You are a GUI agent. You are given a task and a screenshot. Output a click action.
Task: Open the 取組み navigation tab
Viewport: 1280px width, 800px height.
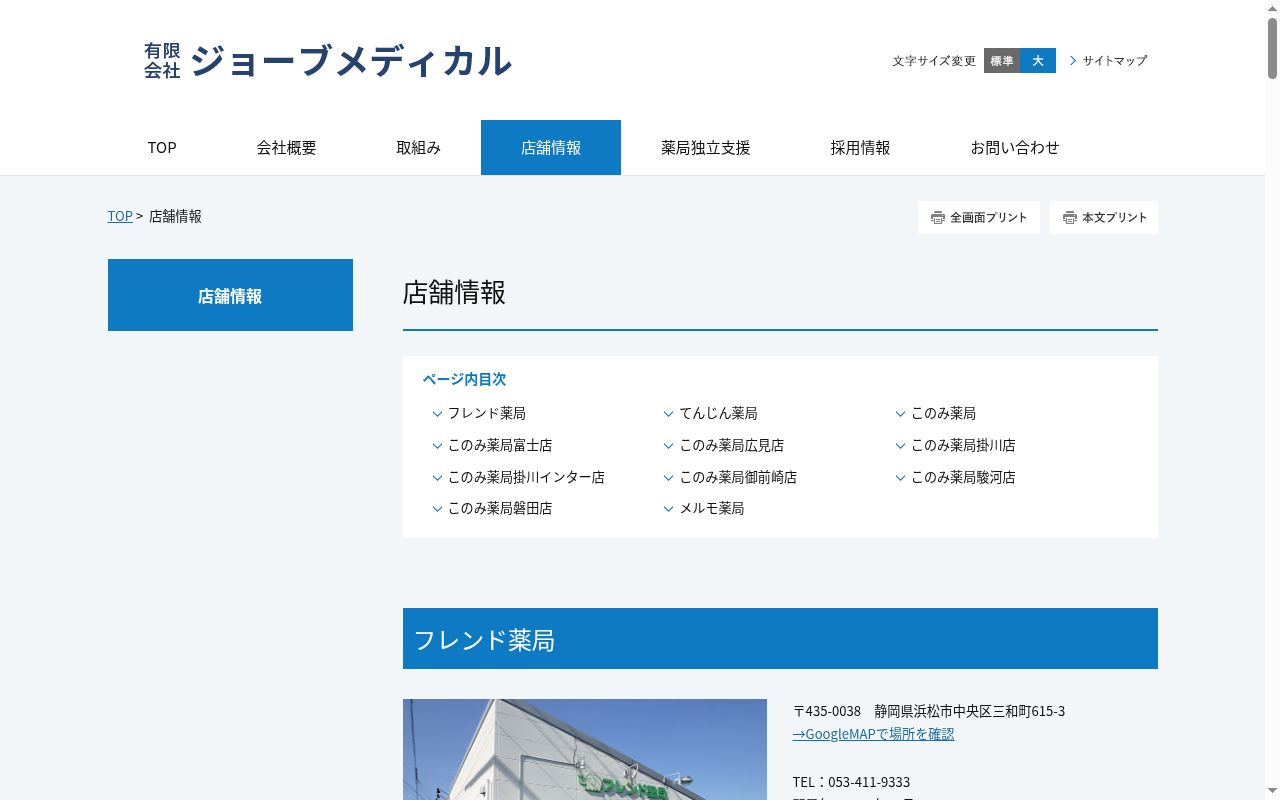tap(418, 147)
